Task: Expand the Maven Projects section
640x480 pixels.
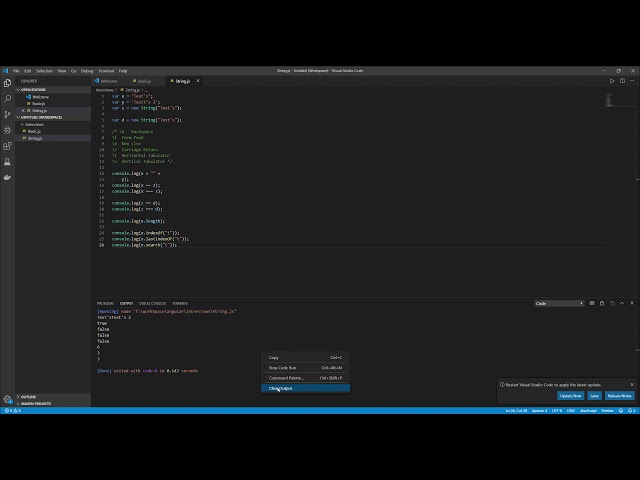Action: 53,404
